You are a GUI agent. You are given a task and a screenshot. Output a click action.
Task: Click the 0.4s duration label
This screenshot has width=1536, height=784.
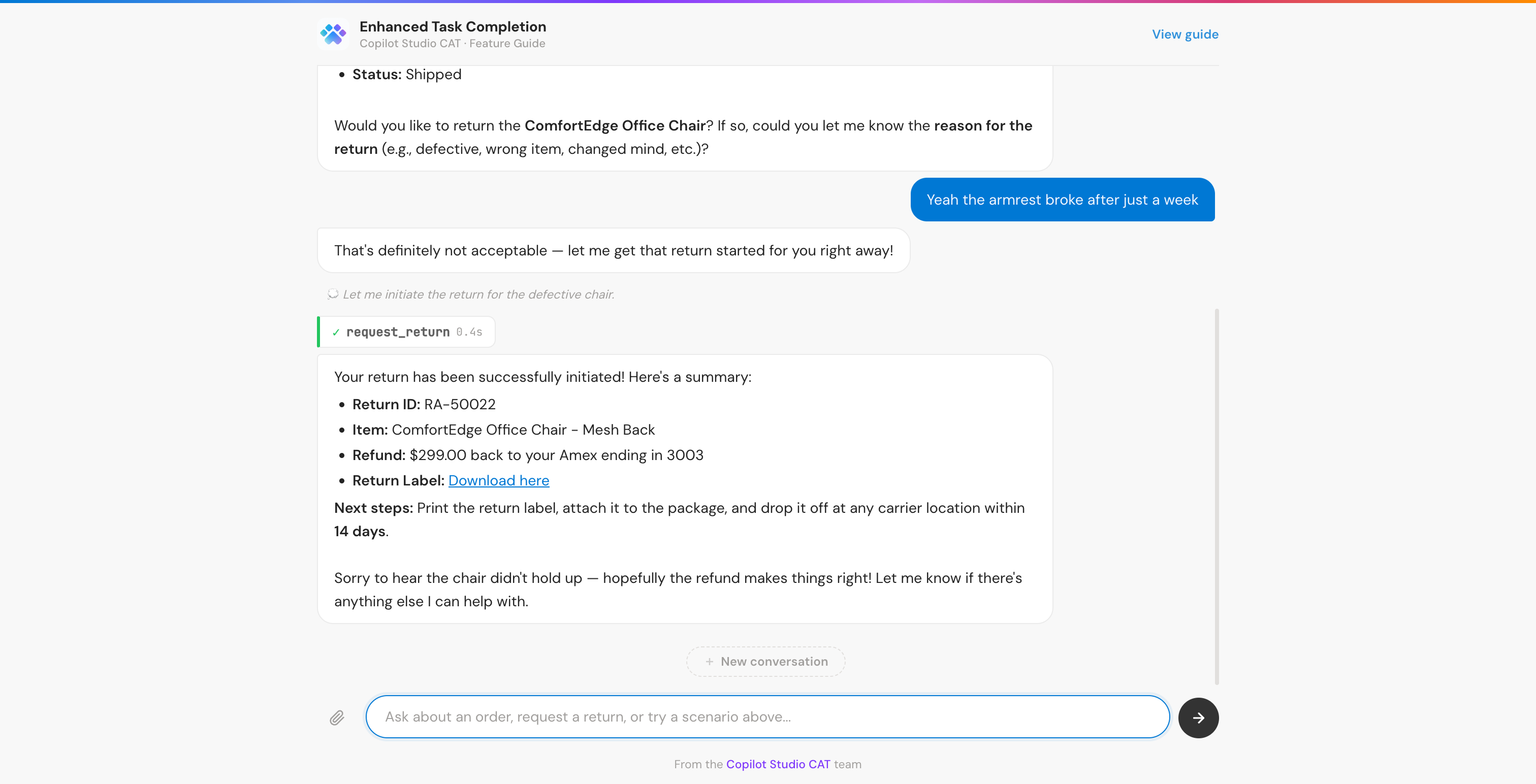[x=469, y=332]
